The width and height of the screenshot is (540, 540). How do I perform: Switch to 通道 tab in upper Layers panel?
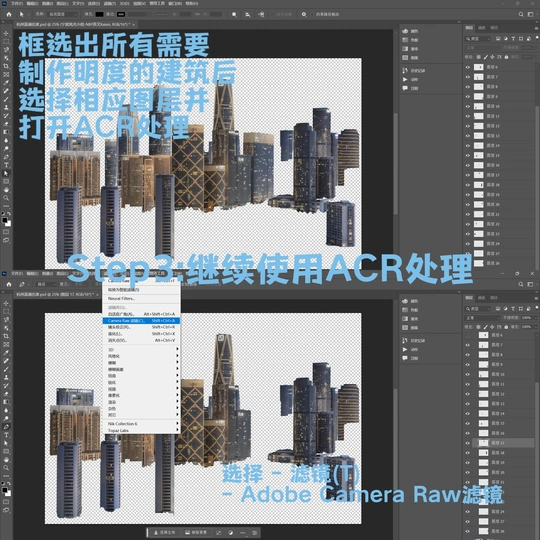(482, 28)
